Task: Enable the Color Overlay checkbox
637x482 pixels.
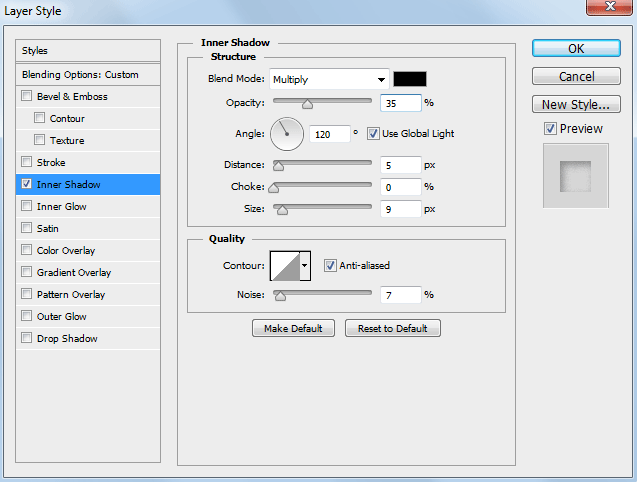Action: [26, 250]
